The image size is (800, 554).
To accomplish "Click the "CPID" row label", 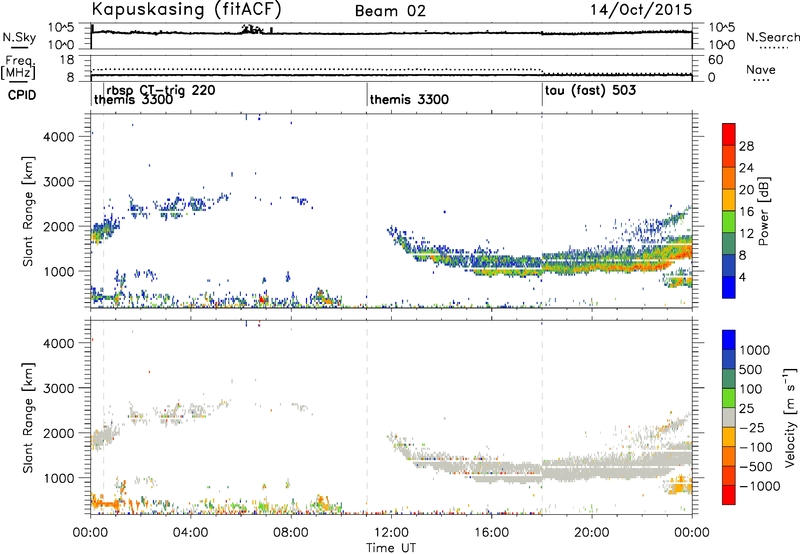I will click(x=22, y=95).
